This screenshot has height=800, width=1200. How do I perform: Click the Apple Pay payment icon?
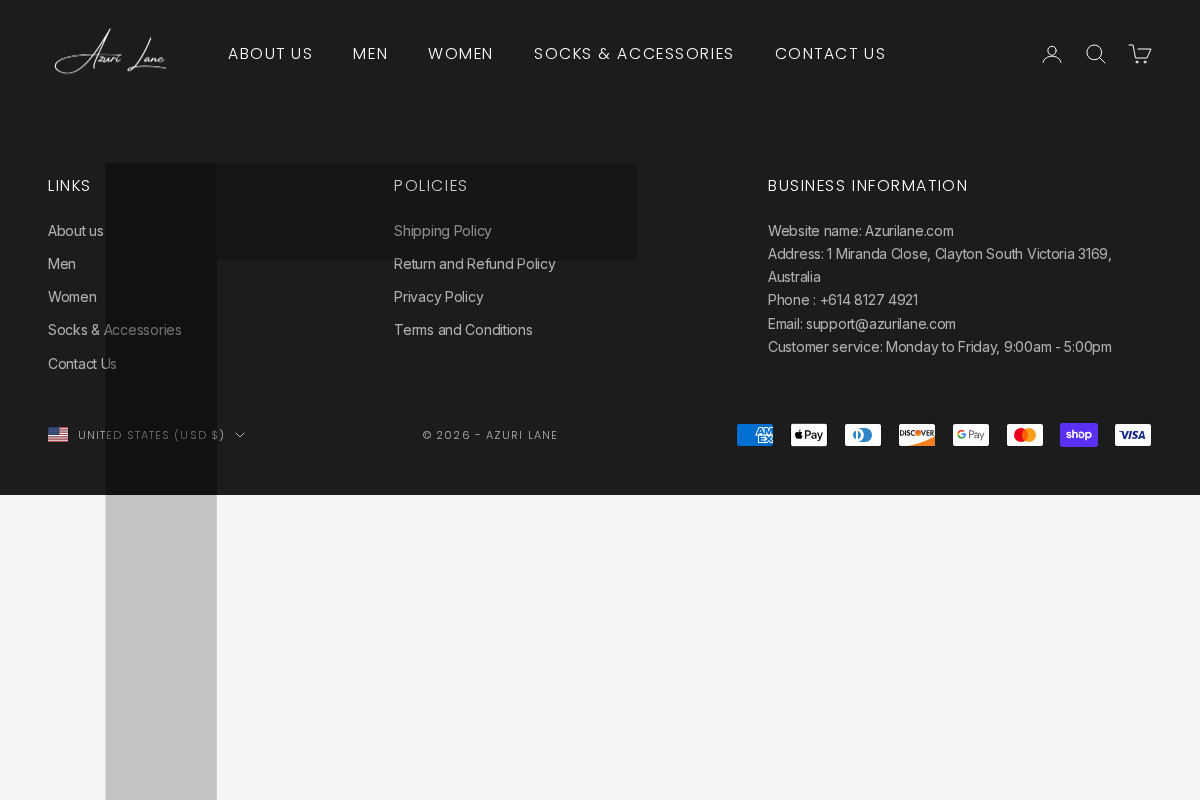pyautogui.click(x=809, y=435)
